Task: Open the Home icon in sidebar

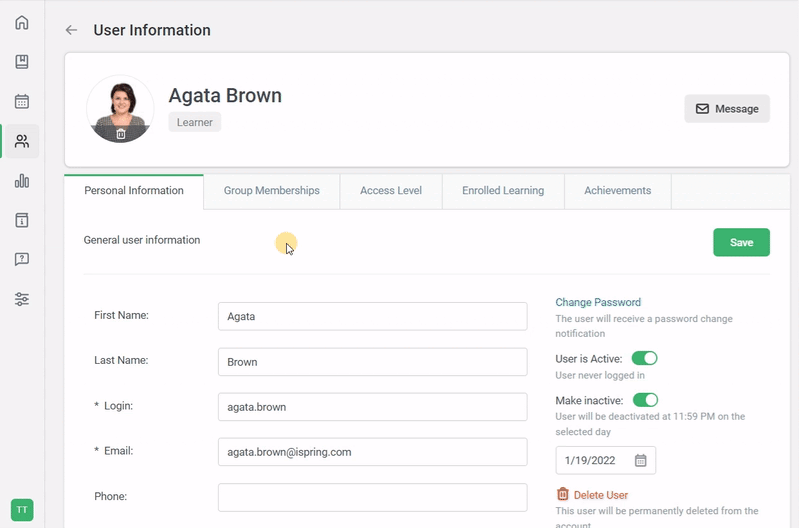Action: [x=22, y=23]
